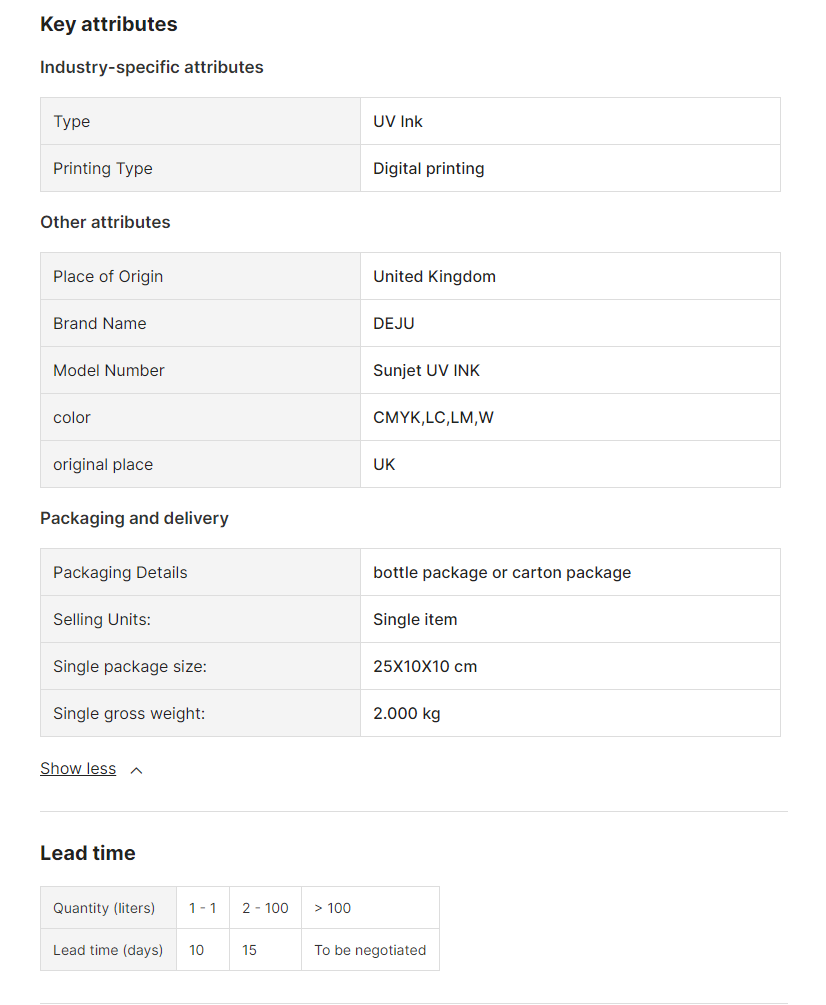This screenshot has height=1005, width=826.
Task: Select the "CMYK,LC,LM,W" color value
Action: tap(433, 417)
